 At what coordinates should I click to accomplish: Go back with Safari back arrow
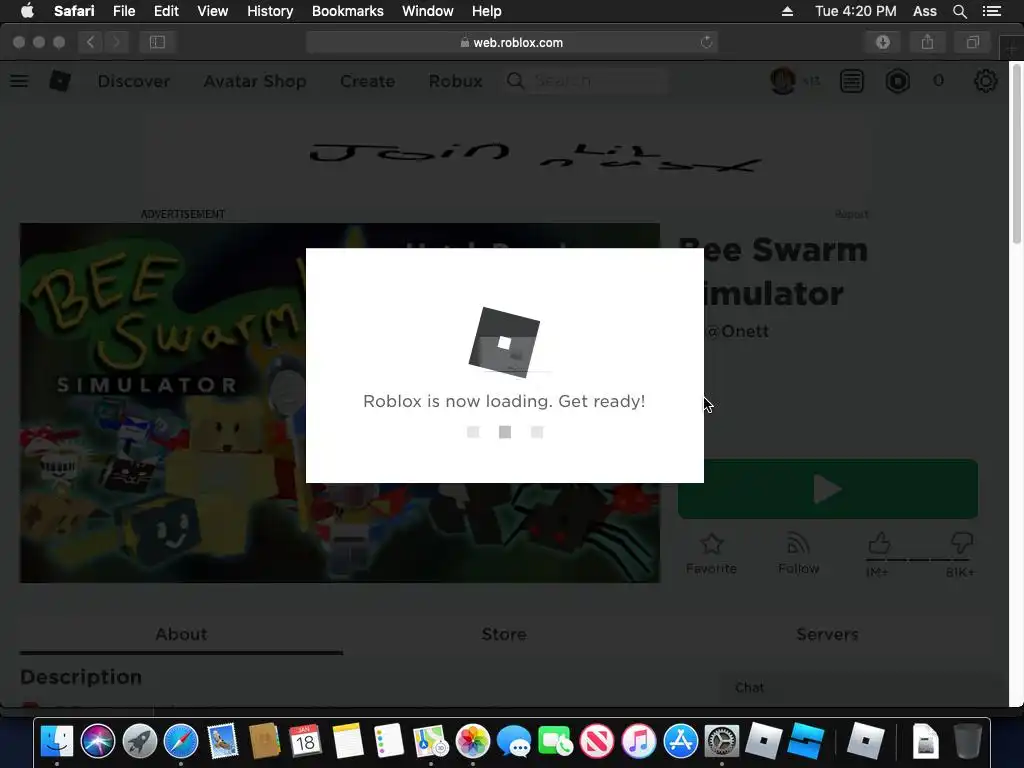click(x=91, y=42)
